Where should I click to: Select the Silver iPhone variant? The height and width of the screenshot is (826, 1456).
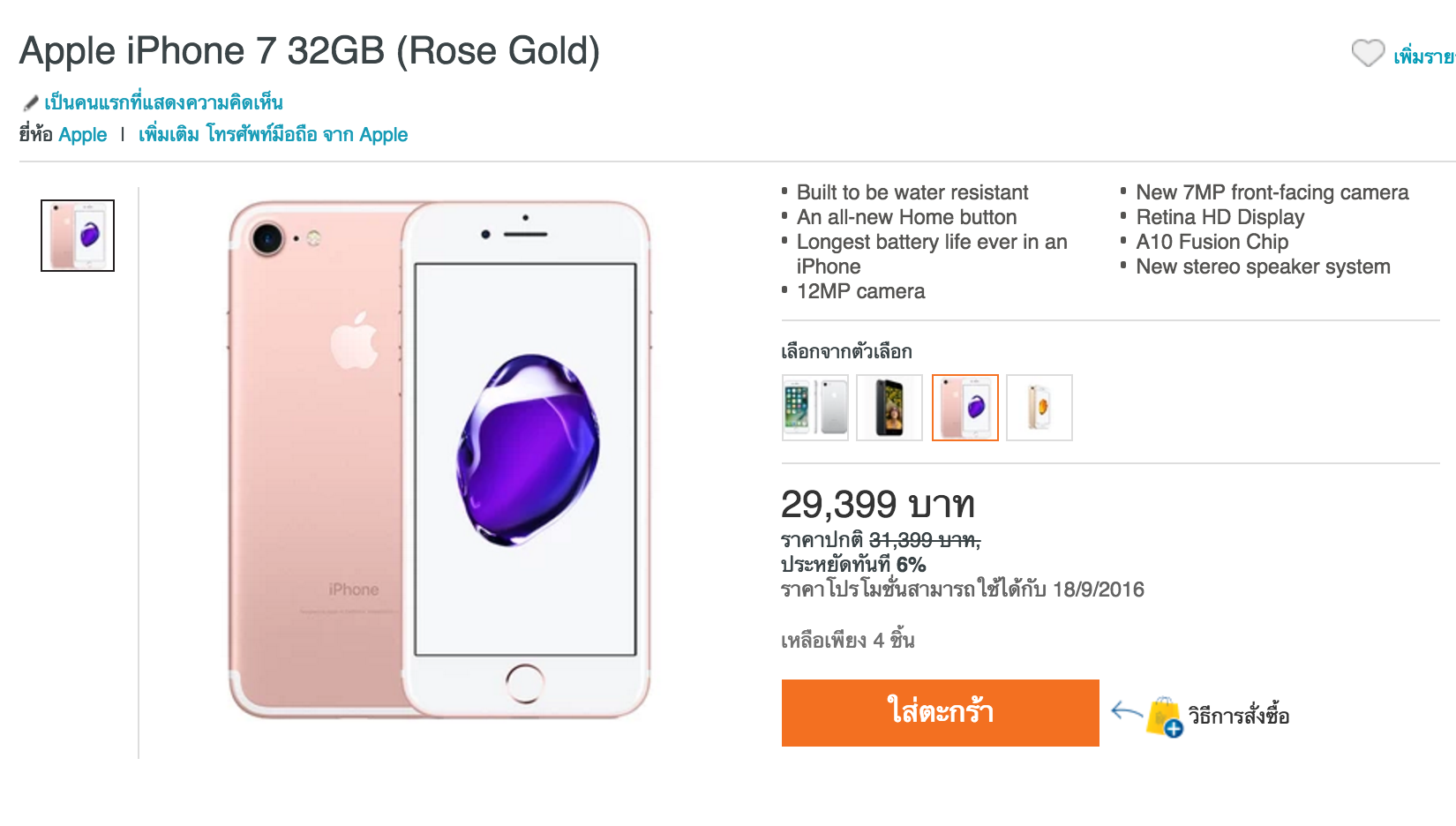[x=814, y=408]
